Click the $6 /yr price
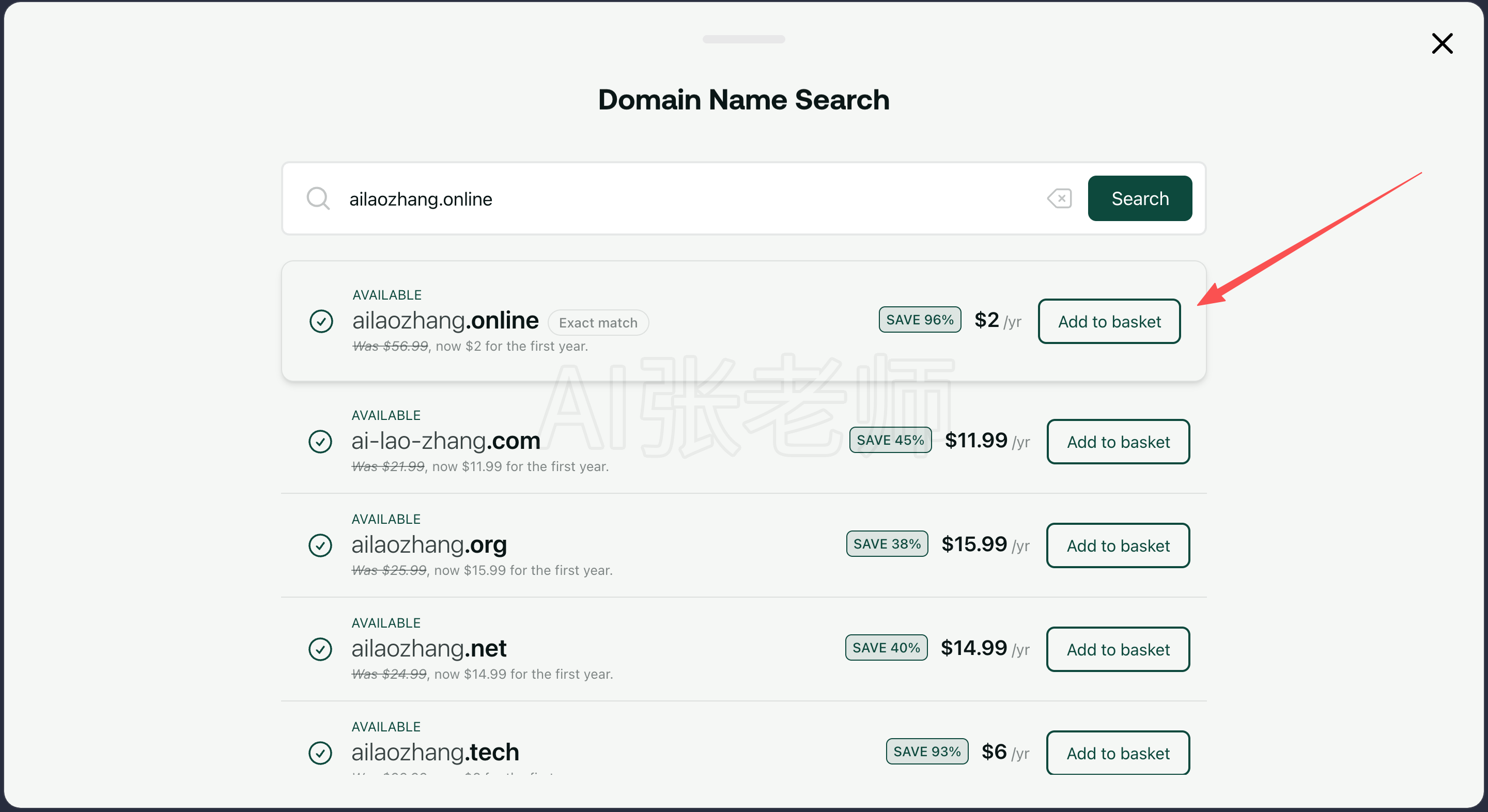The width and height of the screenshot is (1488, 812). coord(1005,752)
